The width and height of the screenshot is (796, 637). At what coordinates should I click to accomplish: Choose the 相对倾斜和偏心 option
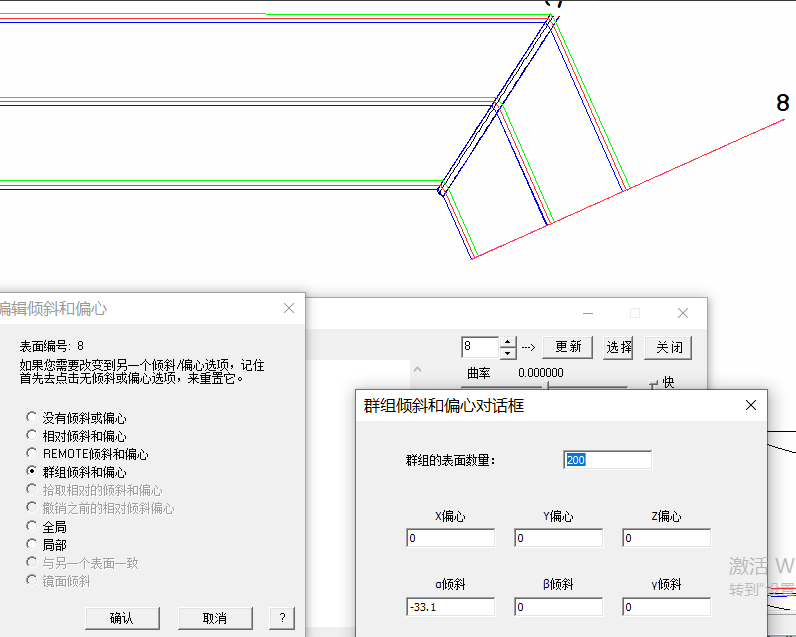32,436
